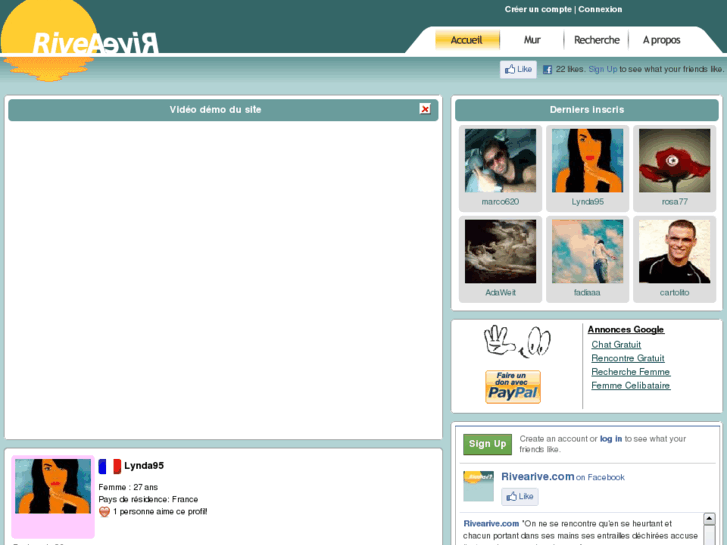Open the Accueil tab
727x545 pixels.
(467, 40)
